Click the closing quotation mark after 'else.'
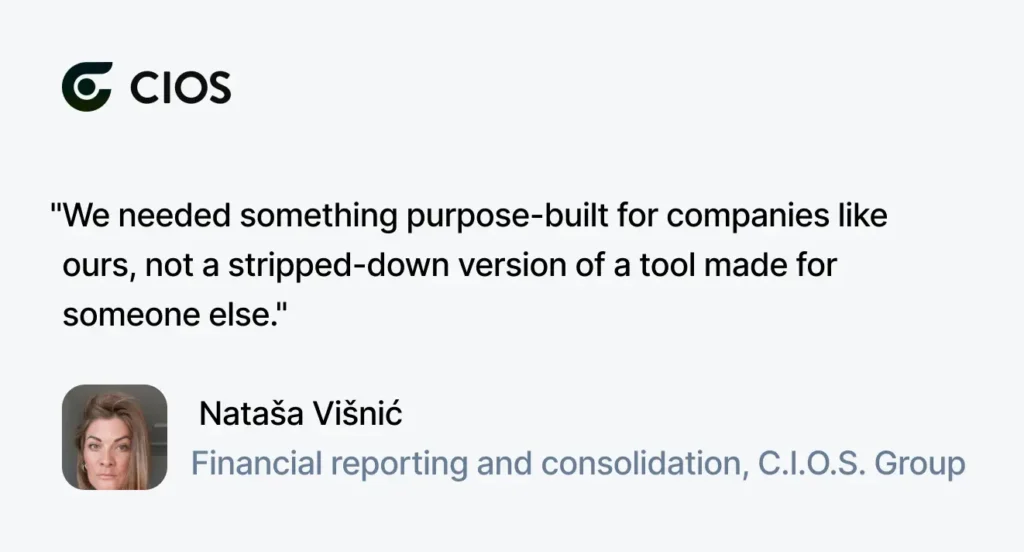Image resolution: width=1024 pixels, height=552 pixels. (x=282, y=308)
